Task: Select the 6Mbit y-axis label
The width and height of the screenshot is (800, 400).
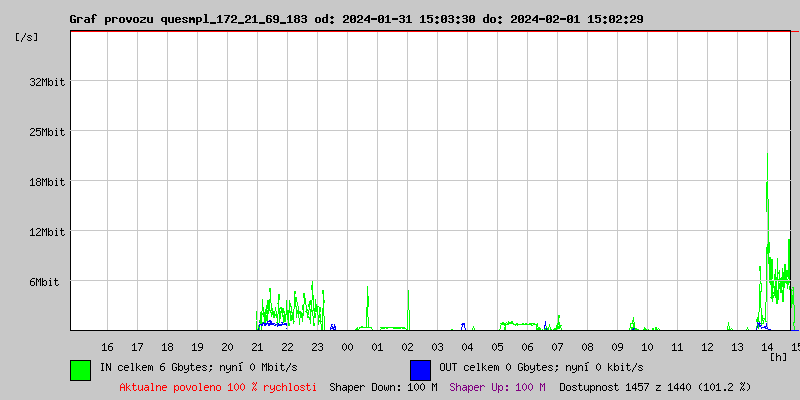Action: [x=44, y=282]
